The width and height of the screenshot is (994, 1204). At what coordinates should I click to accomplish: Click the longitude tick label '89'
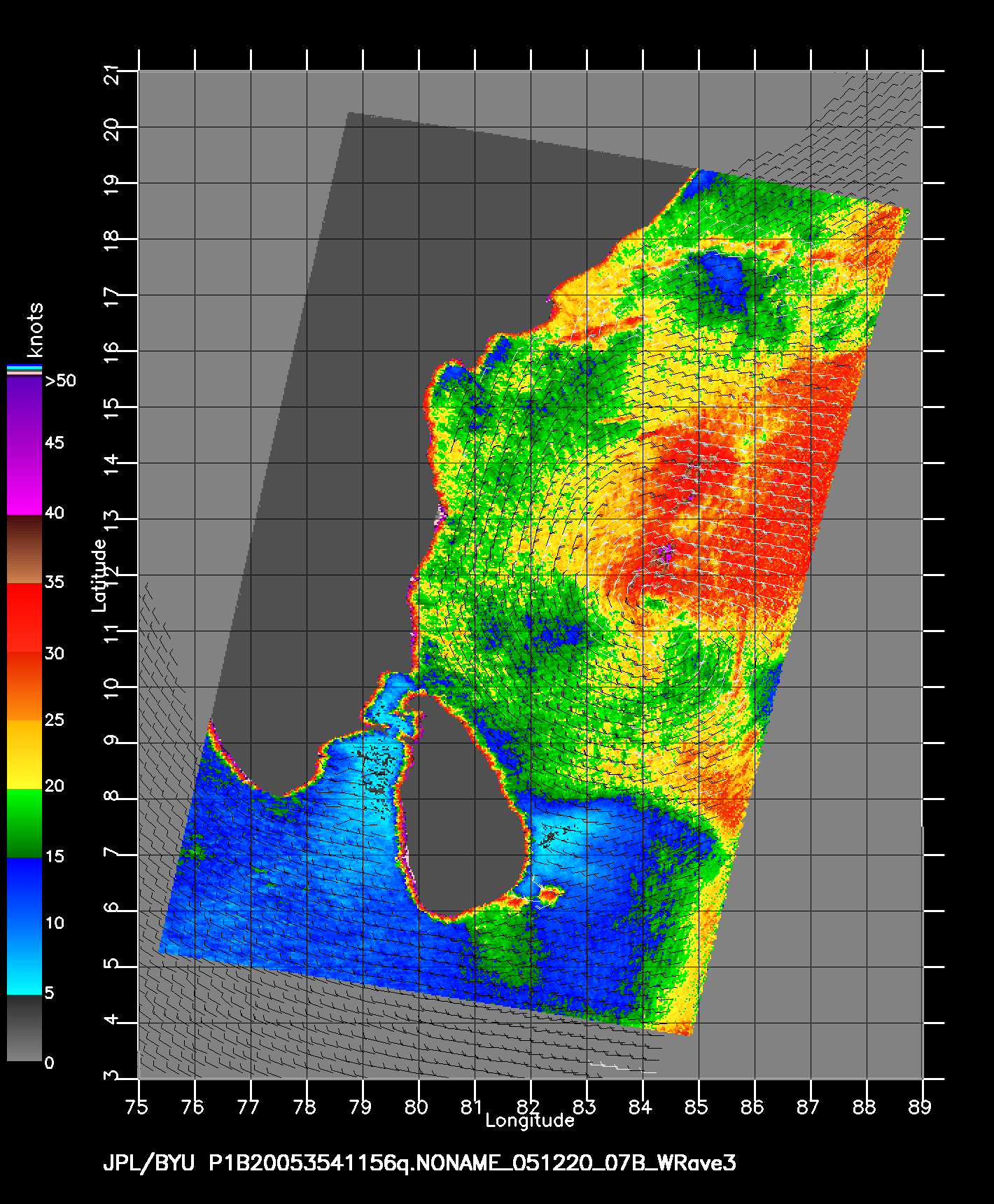[x=921, y=1107]
